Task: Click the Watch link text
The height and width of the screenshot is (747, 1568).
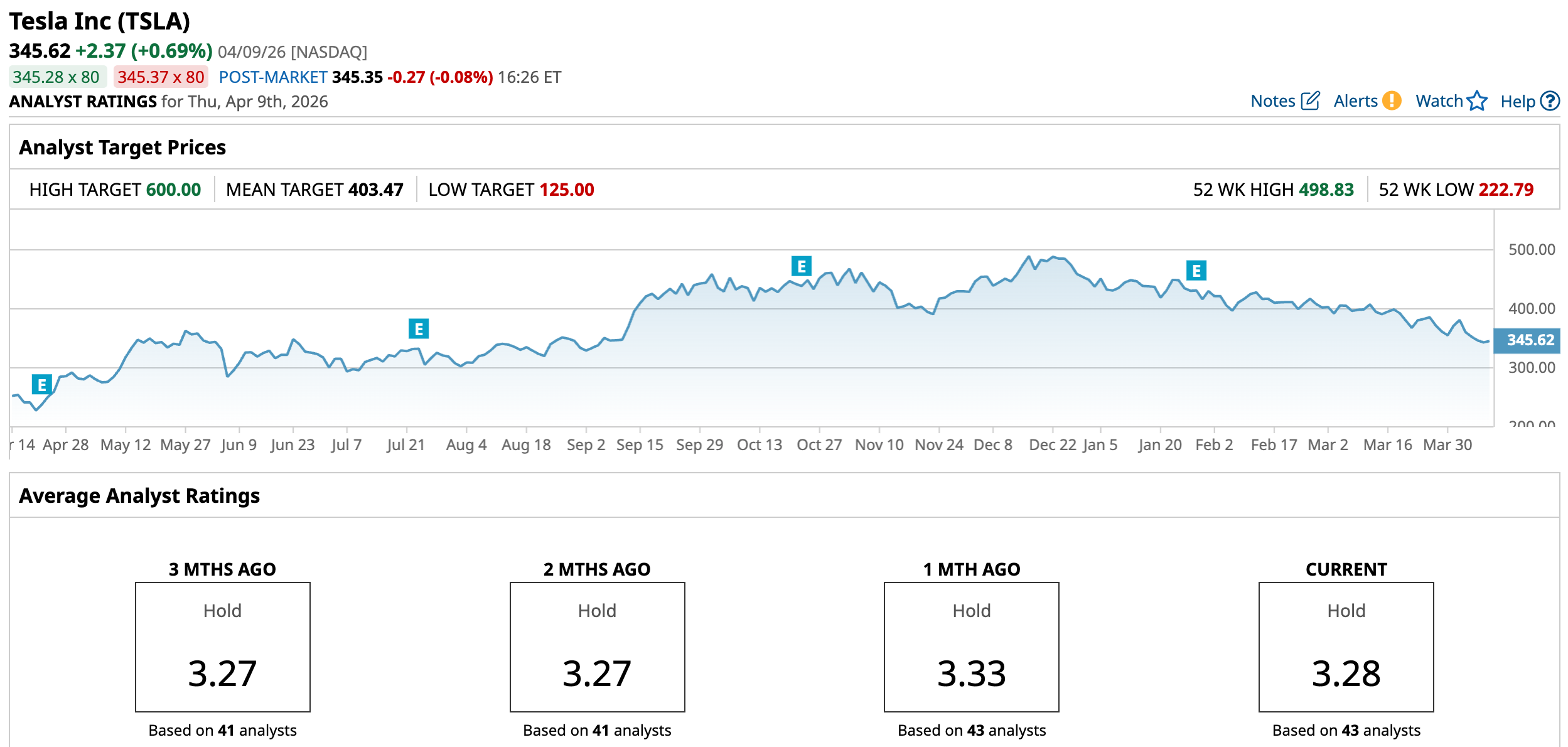Action: (1439, 101)
